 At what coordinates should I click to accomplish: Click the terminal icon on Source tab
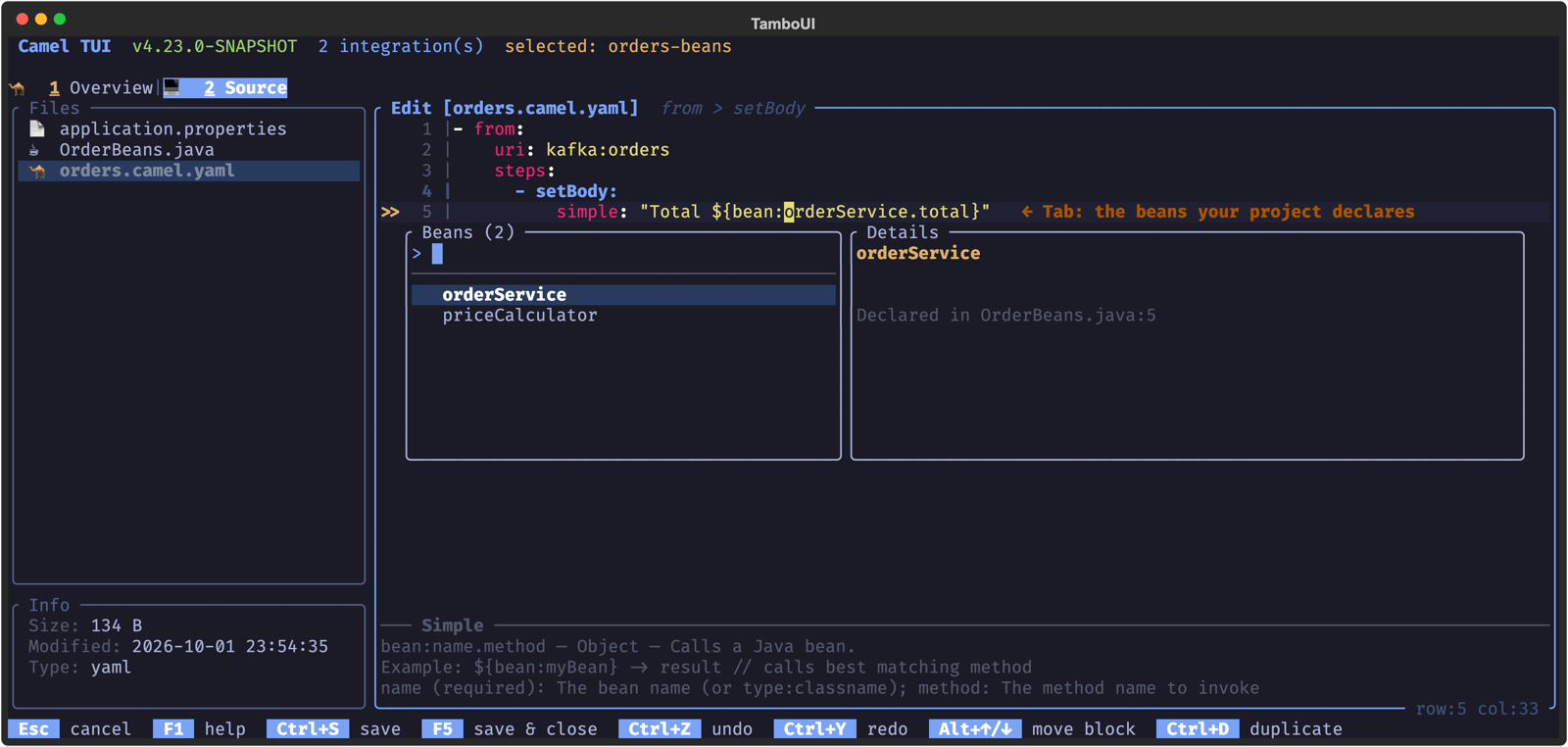(x=171, y=88)
